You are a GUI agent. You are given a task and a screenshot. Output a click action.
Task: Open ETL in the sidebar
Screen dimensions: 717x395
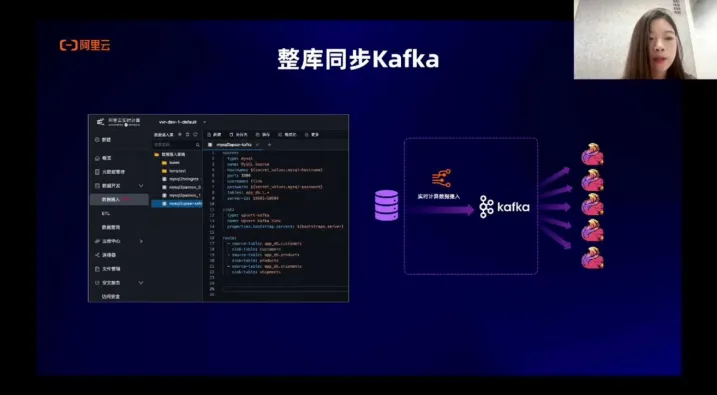coord(106,214)
